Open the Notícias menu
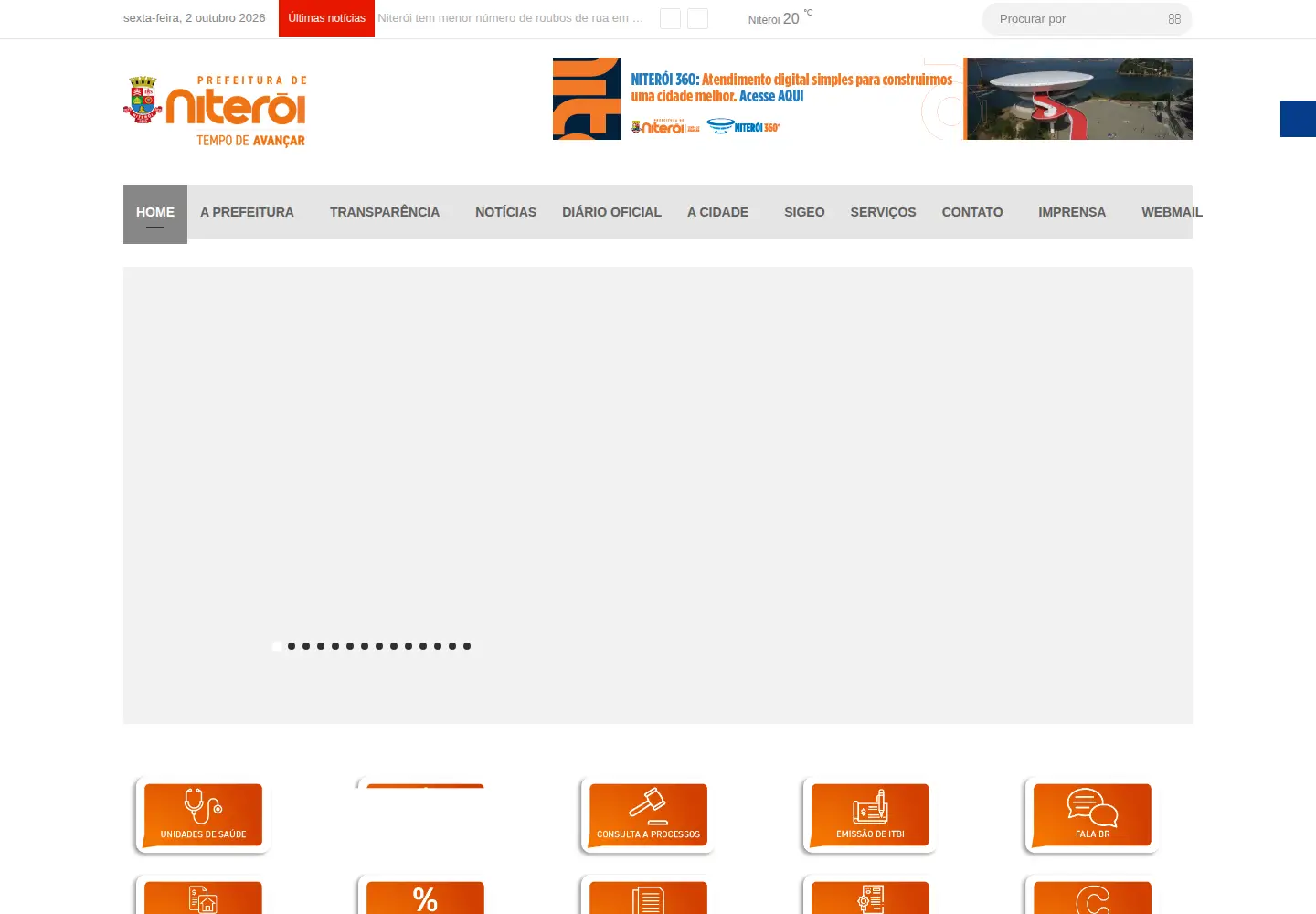The width and height of the screenshot is (1316, 914). pyautogui.click(x=505, y=212)
